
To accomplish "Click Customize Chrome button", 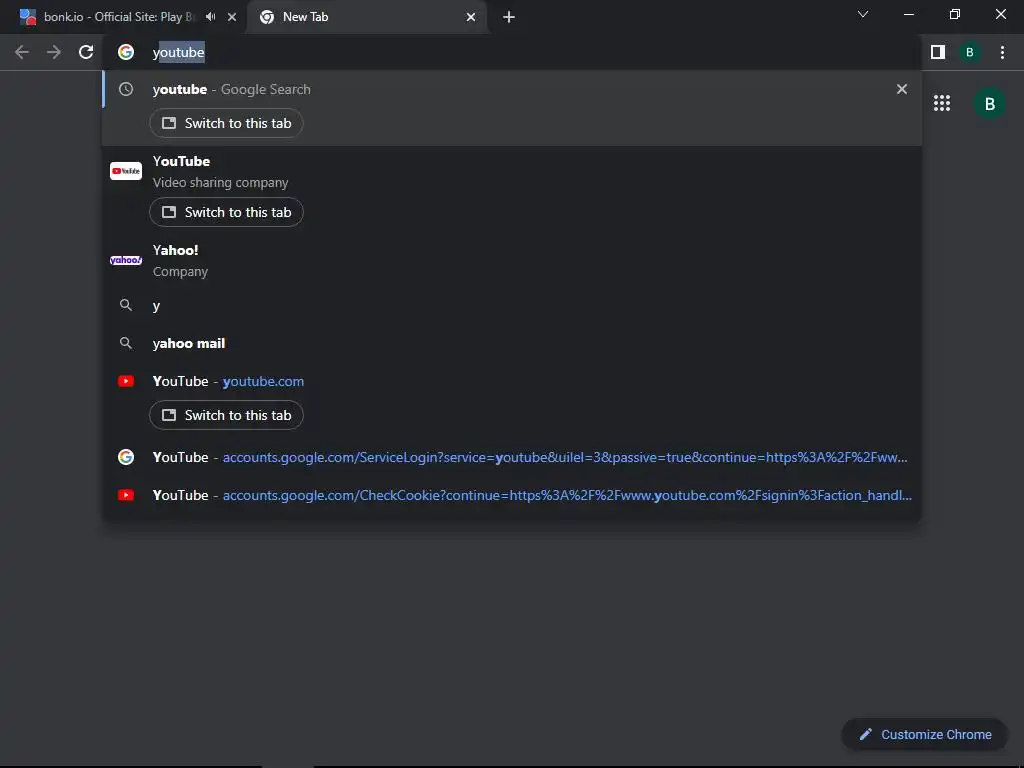I will click(925, 735).
